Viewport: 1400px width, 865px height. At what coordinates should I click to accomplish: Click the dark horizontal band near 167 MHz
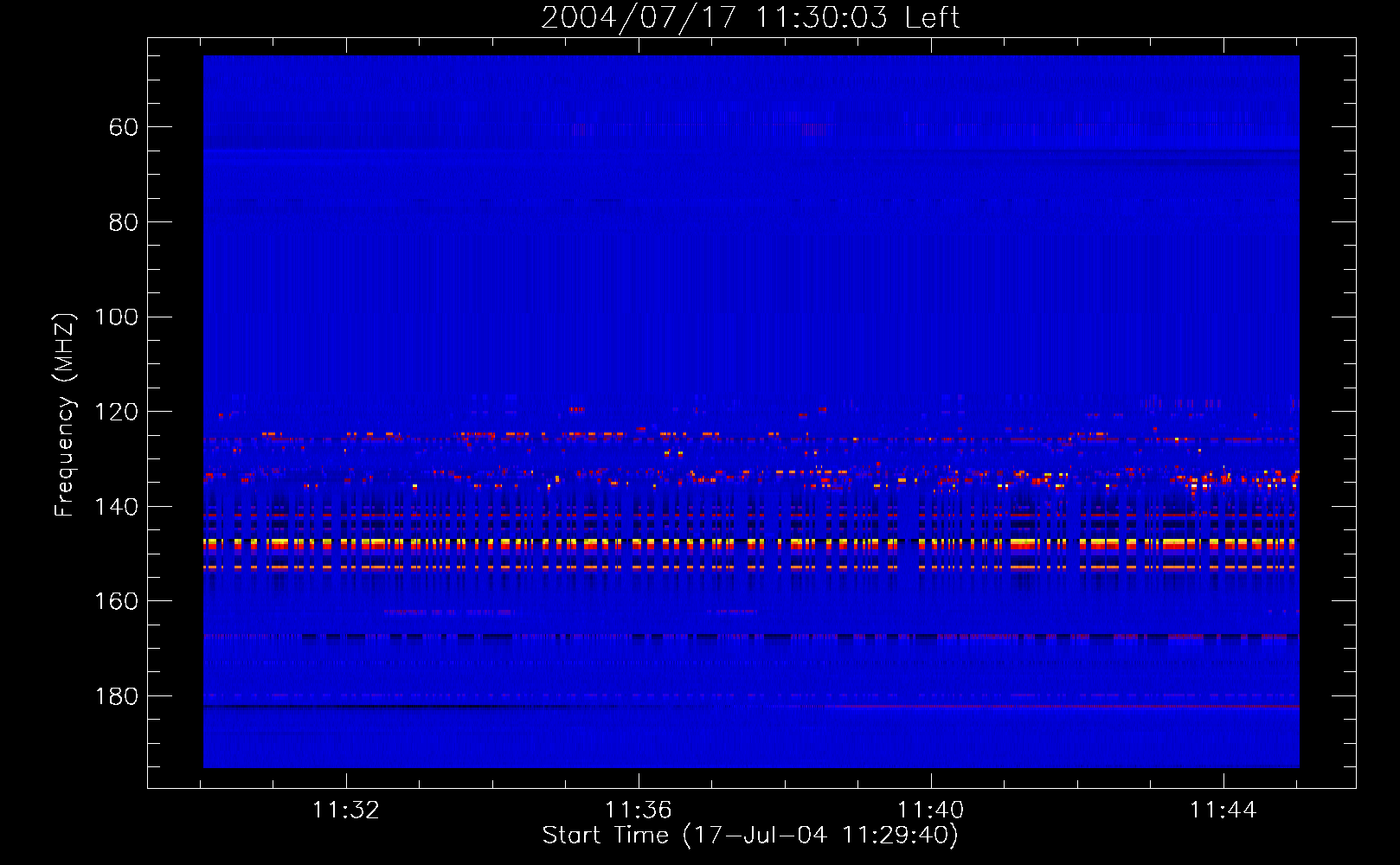(751, 637)
